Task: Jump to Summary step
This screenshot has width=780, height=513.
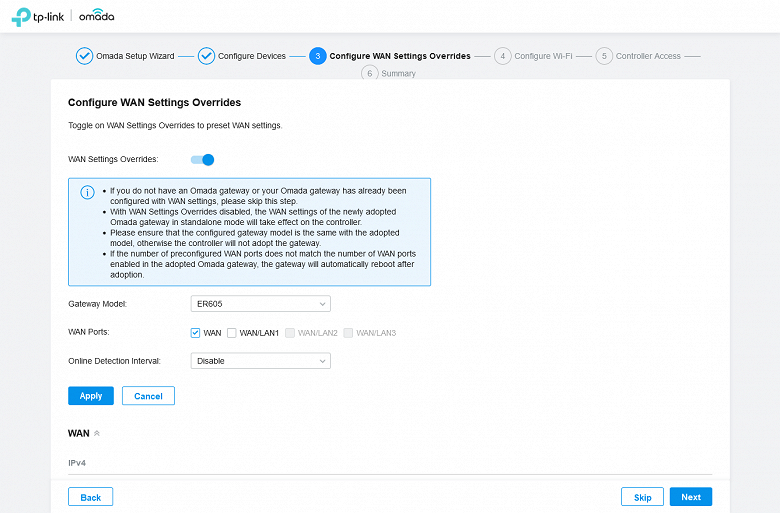Action: click(398, 74)
